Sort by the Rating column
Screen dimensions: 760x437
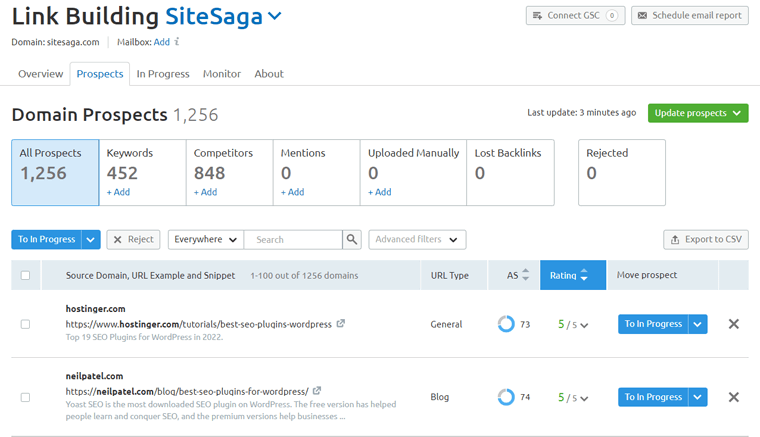coord(573,275)
